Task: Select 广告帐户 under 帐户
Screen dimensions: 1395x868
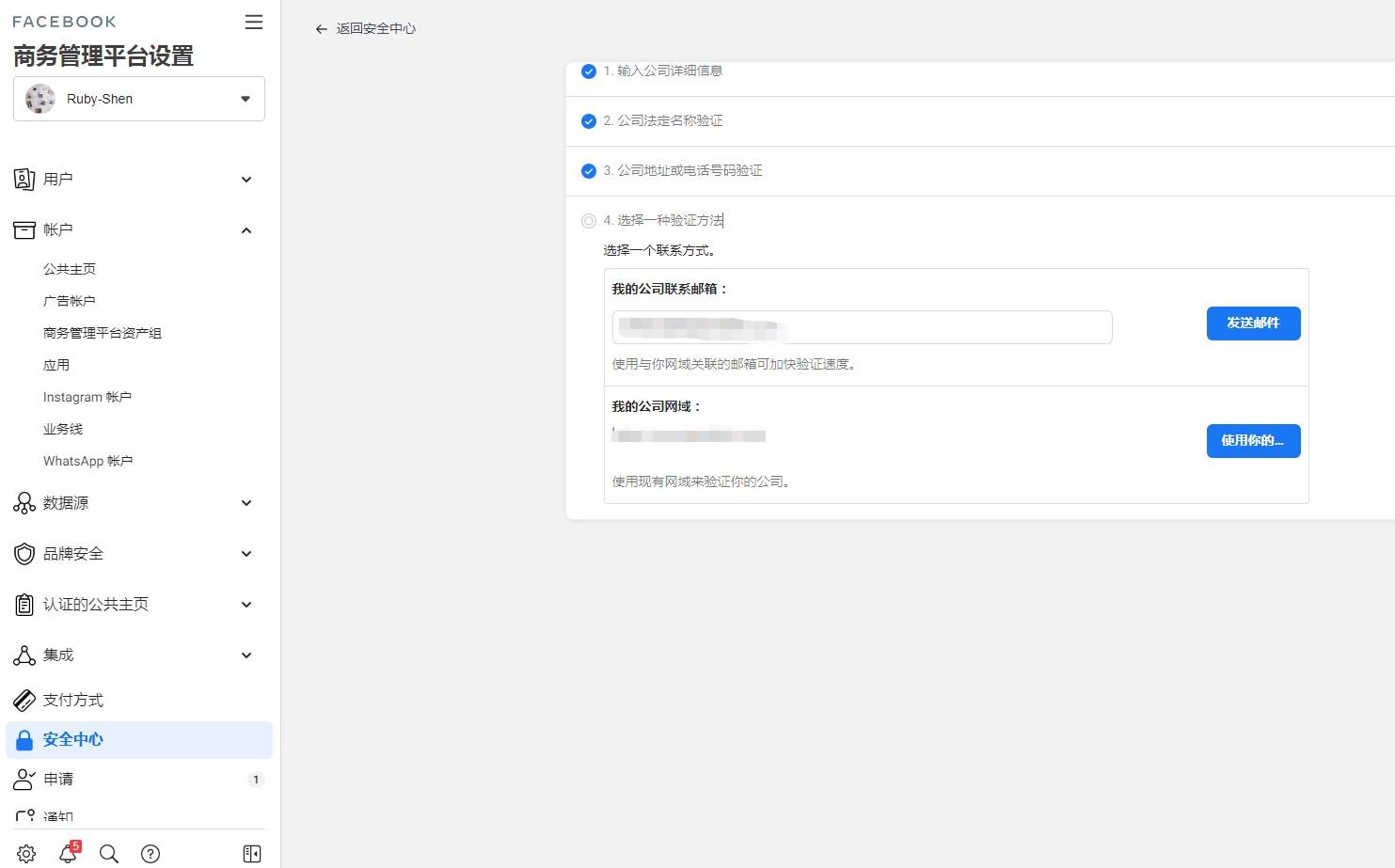Action: [70, 301]
